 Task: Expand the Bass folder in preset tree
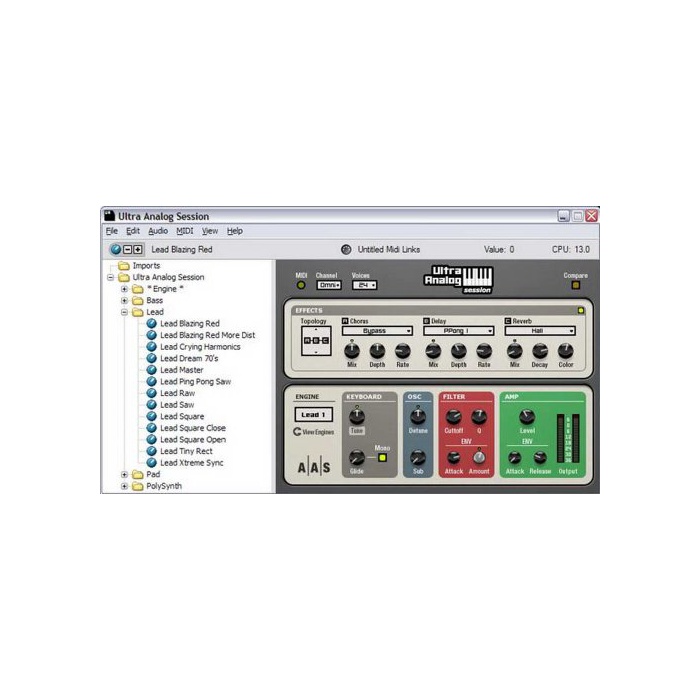pos(125,300)
